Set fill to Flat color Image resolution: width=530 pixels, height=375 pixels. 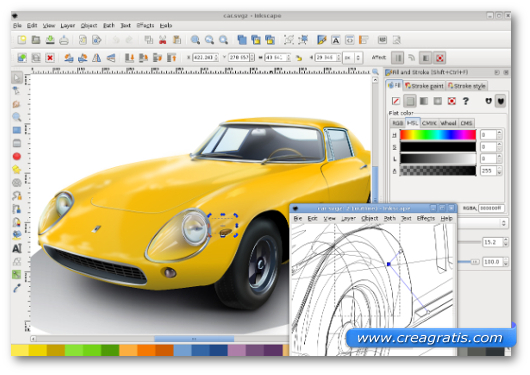click(x=410, y=101)
